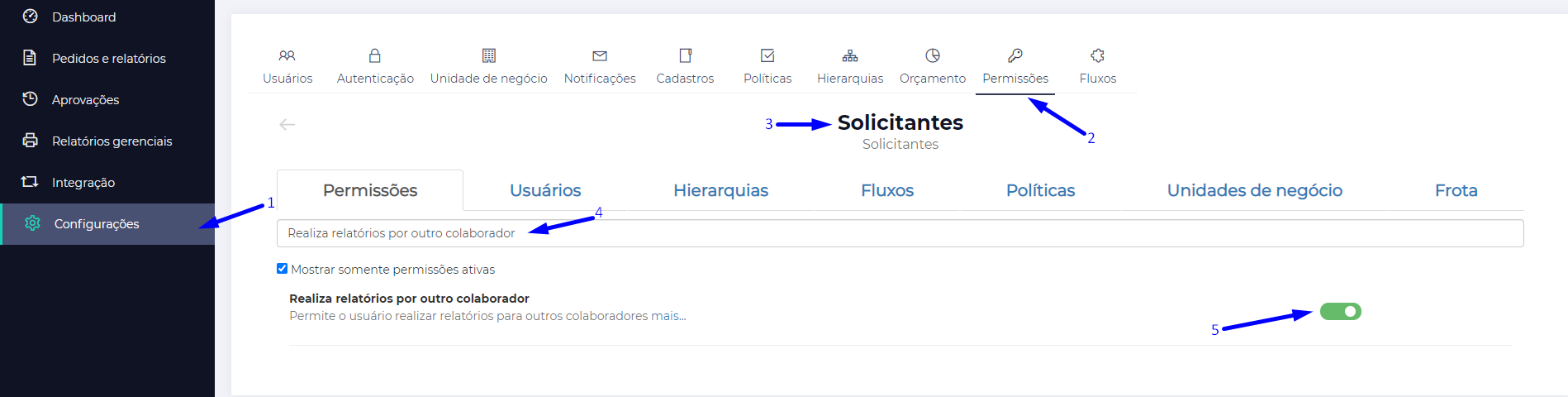Select the Orçamento pie chart icon
1568x397 pixels.
933,55
